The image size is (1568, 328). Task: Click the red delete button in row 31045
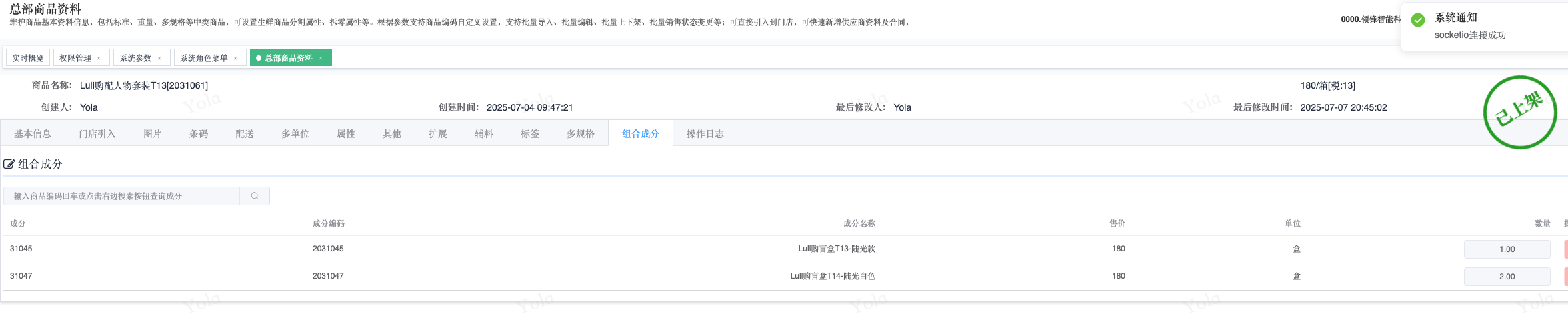click(1565, 249)
